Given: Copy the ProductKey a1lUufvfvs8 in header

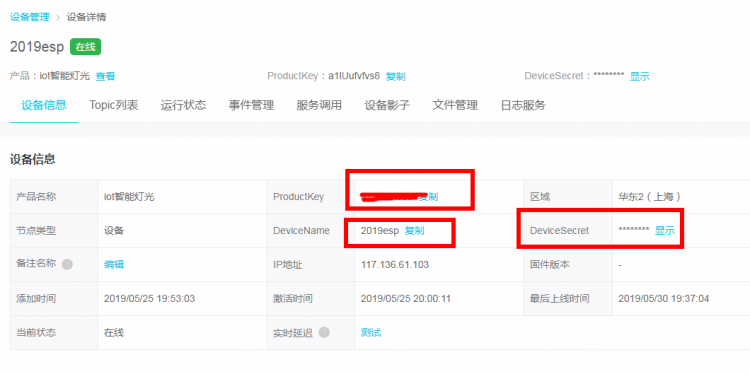Looking at the screenshot, I should coord(396,76).
